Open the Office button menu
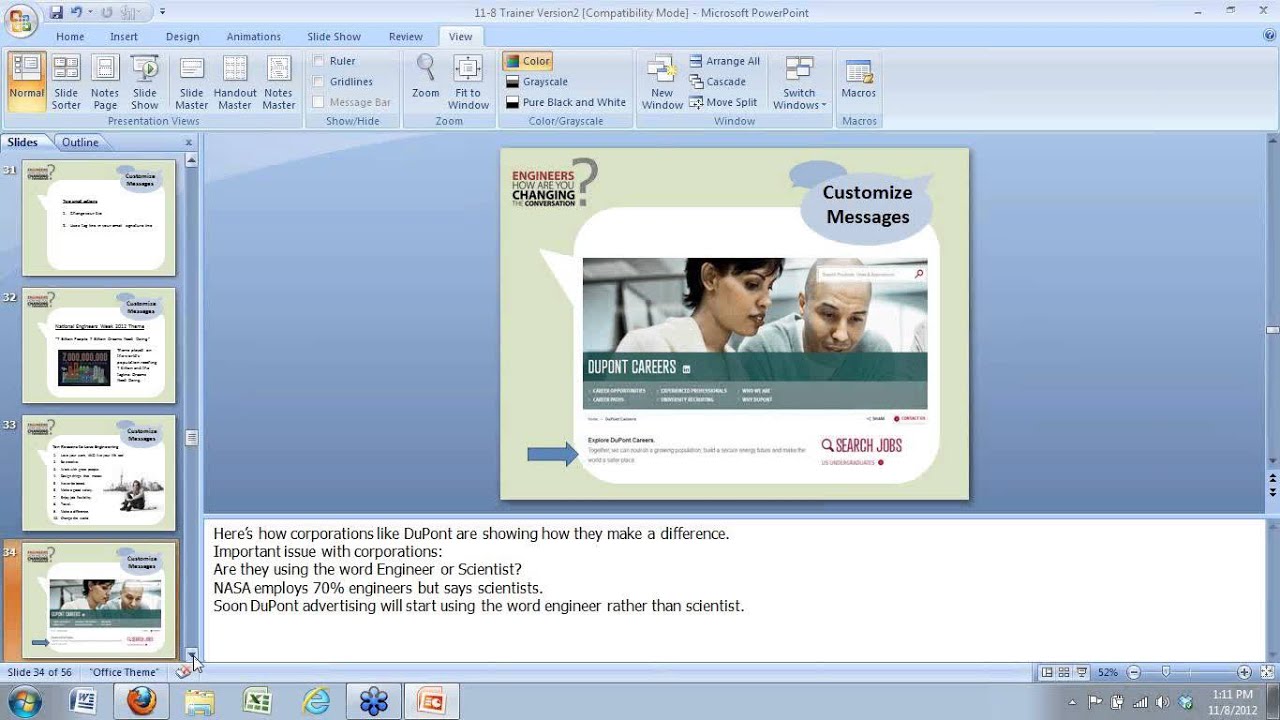 coord(20,19)
